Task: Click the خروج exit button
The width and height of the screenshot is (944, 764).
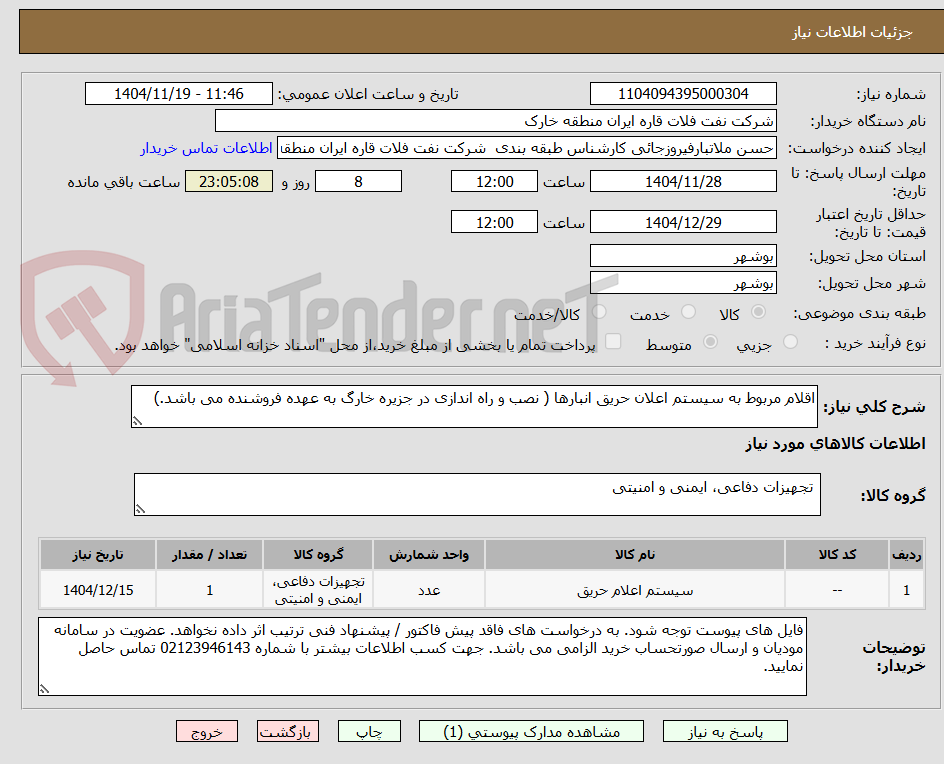Action: click(206, 731)
